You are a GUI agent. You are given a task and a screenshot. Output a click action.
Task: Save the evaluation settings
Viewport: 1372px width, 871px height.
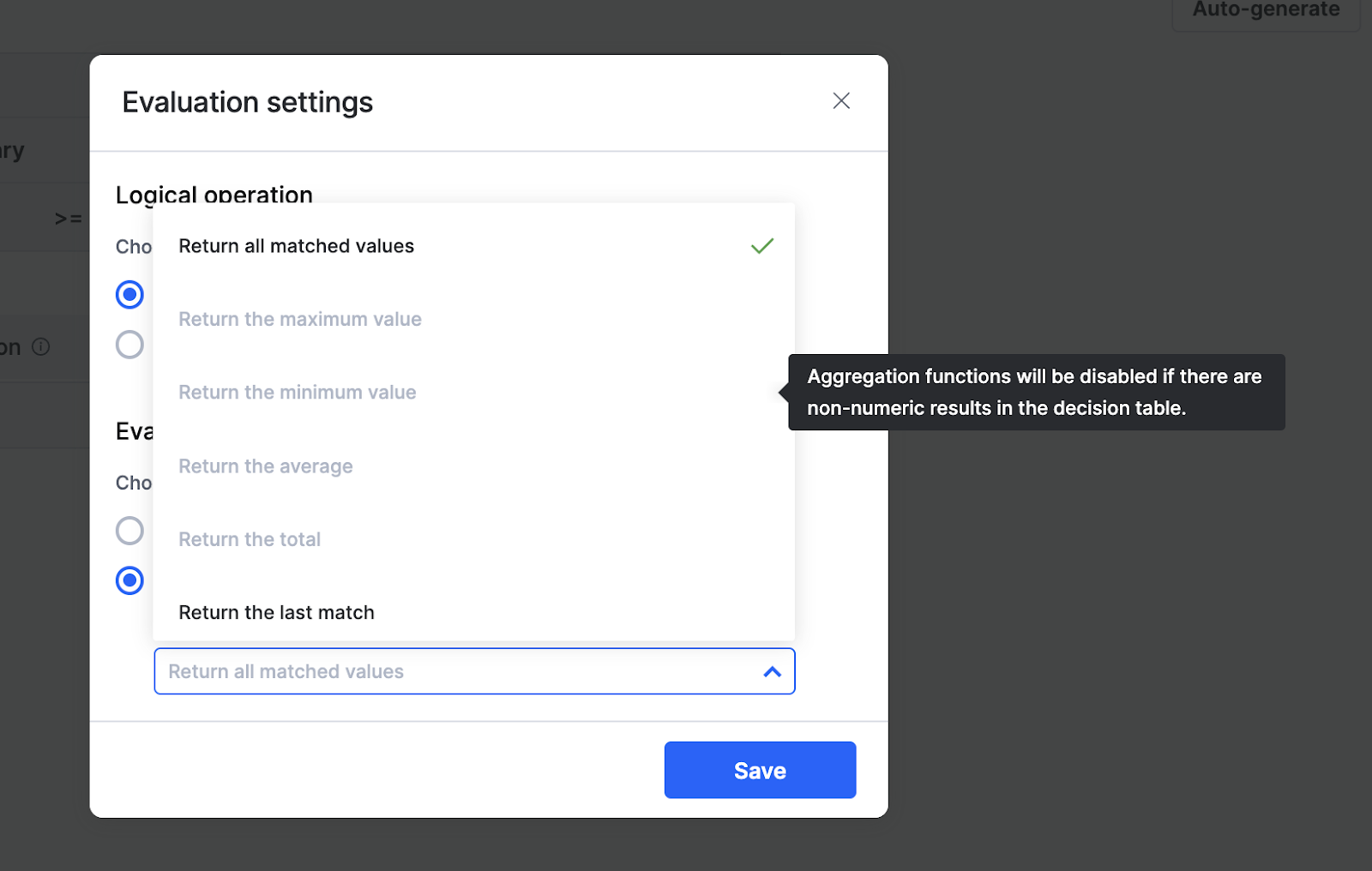point(760,770)
